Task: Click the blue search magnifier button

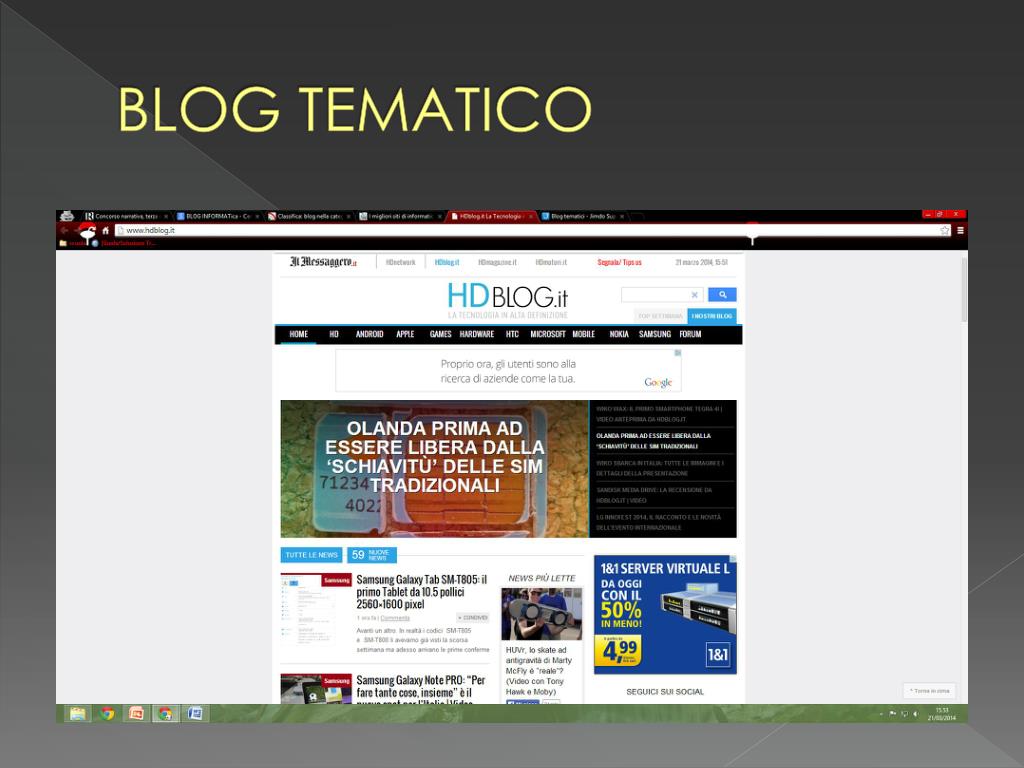Action: coord(722,295)
